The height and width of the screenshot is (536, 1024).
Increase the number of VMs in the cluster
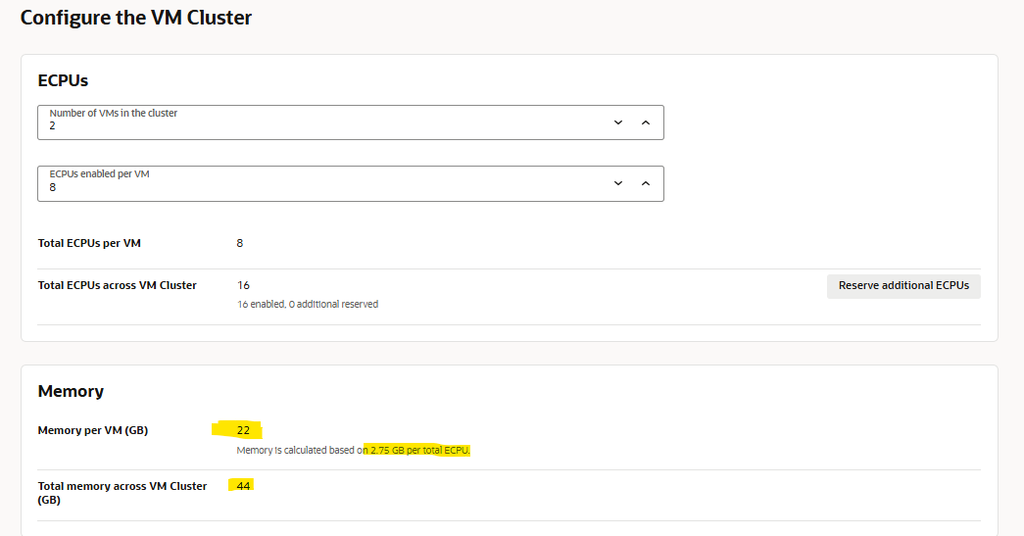645,123
